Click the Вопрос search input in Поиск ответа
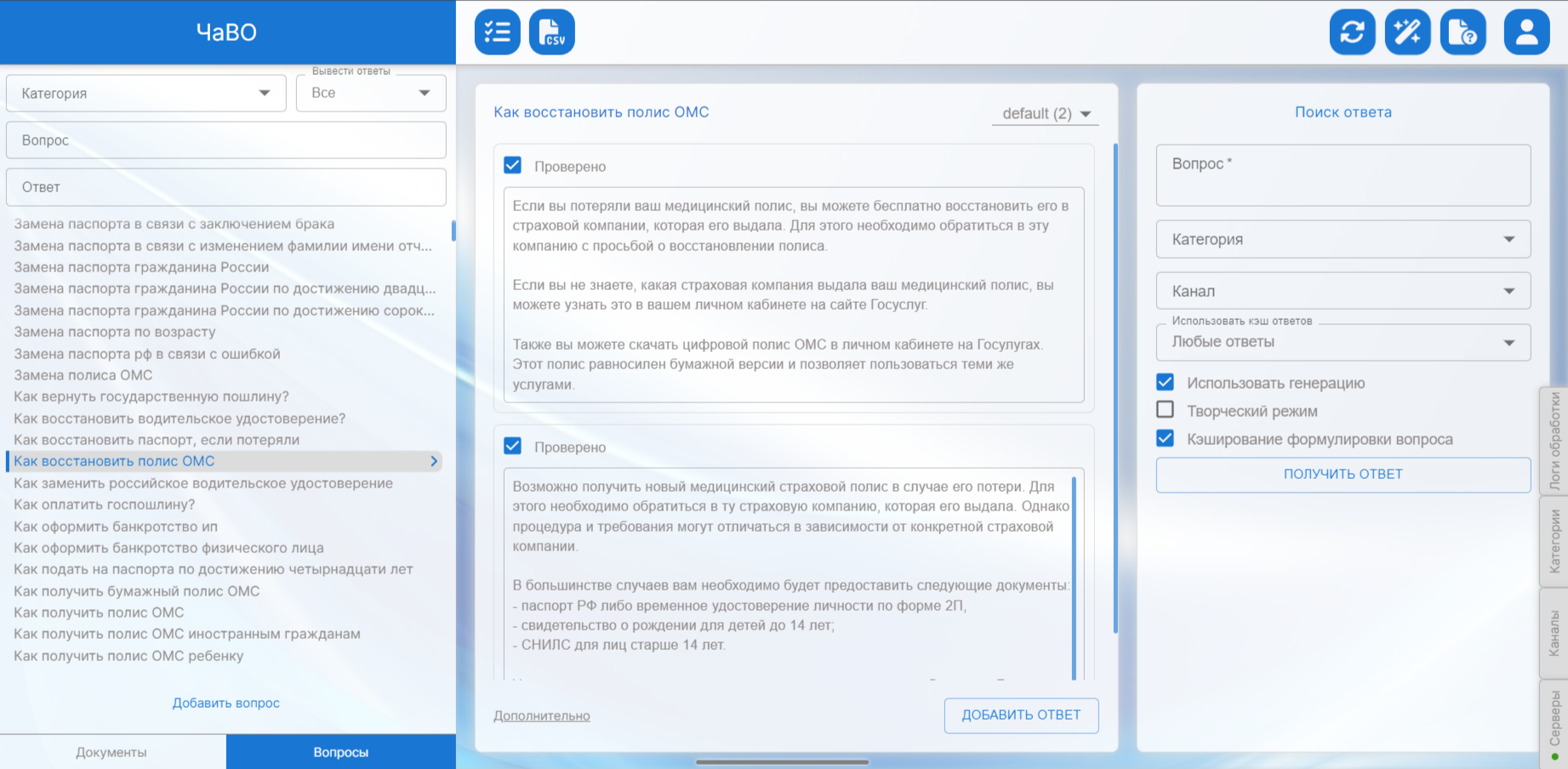This screenshot has width=1568, height=769. [1343, 175]
